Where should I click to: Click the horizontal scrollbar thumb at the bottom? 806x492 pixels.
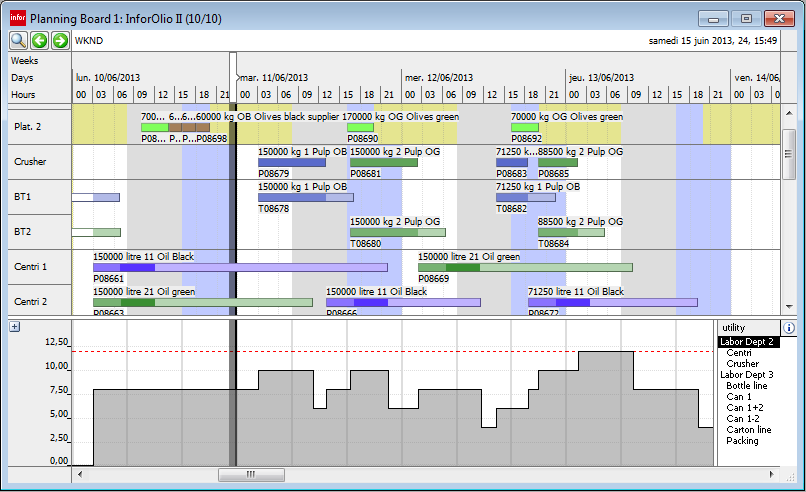251,475
